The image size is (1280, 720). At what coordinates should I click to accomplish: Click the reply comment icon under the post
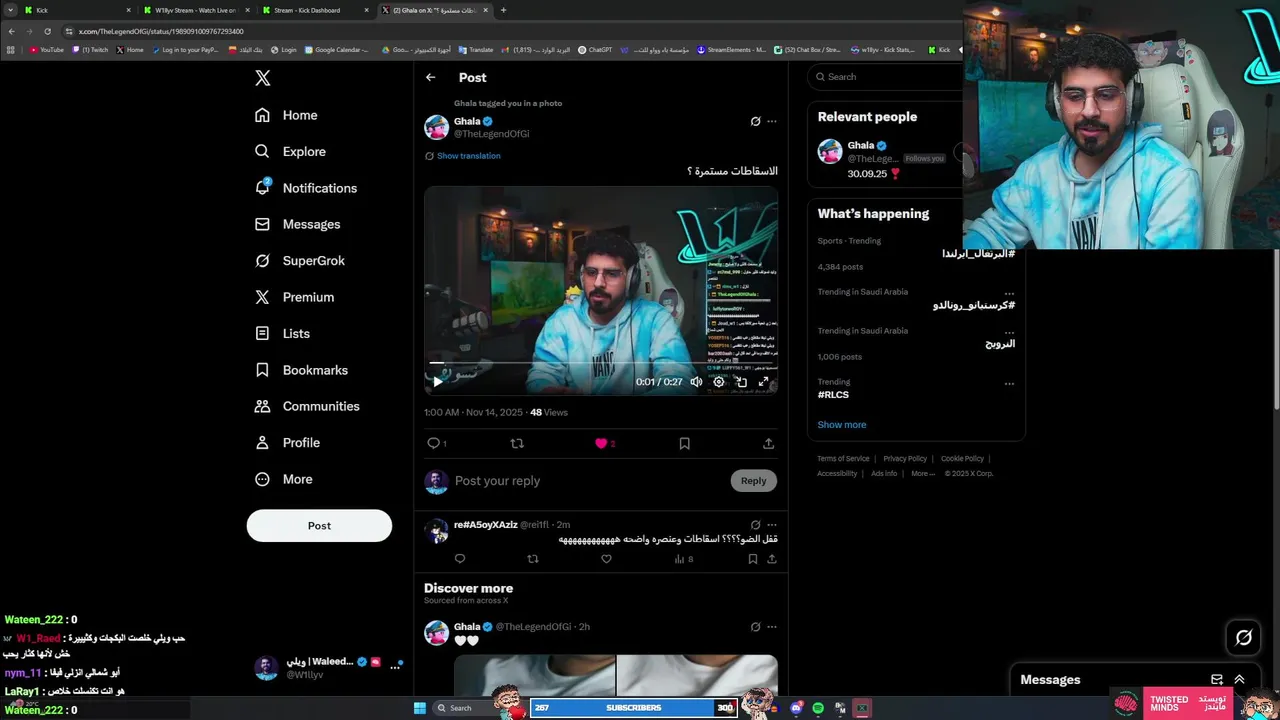tap(433, 443)
